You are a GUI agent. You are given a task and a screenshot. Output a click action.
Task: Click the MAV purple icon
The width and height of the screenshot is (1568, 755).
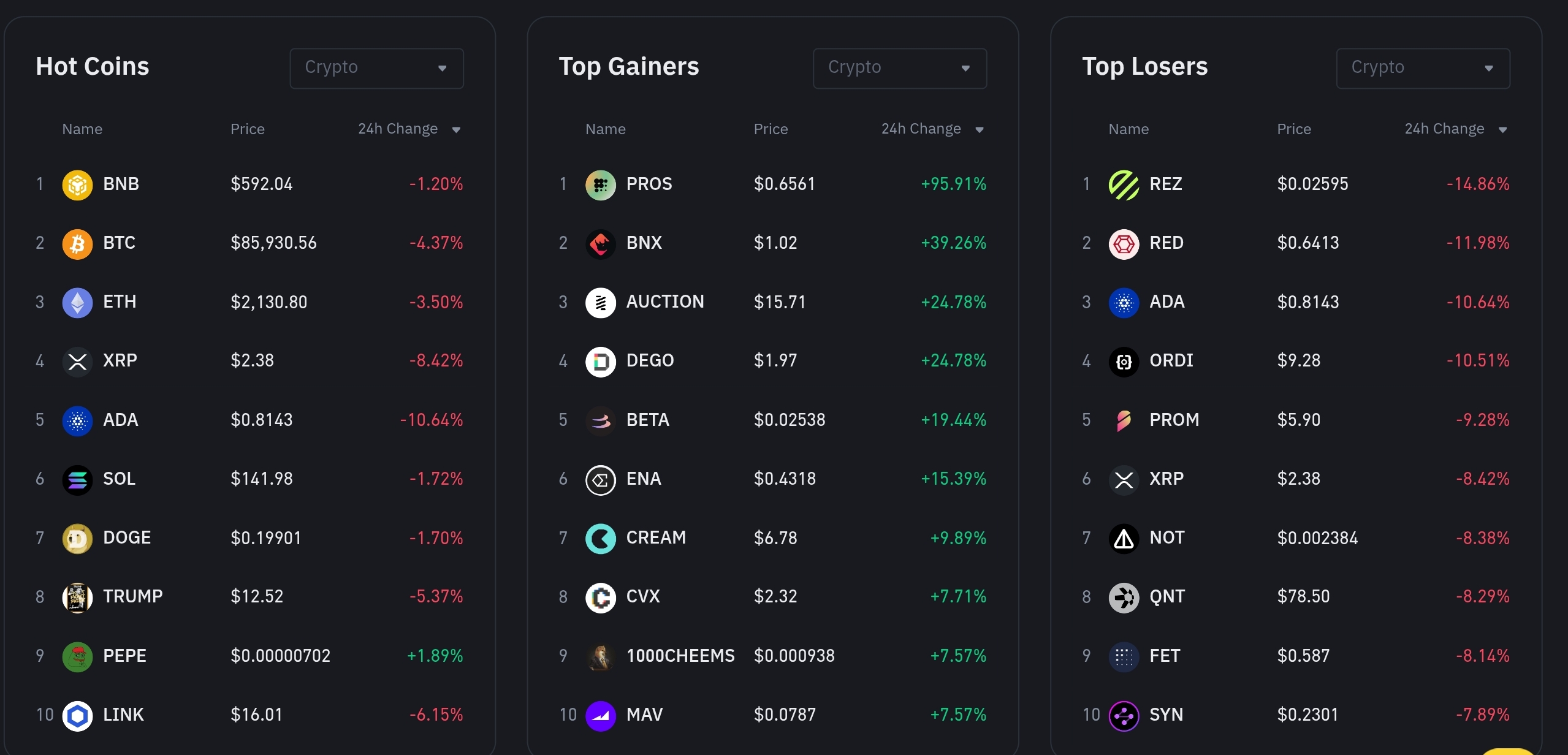point(600,715)
